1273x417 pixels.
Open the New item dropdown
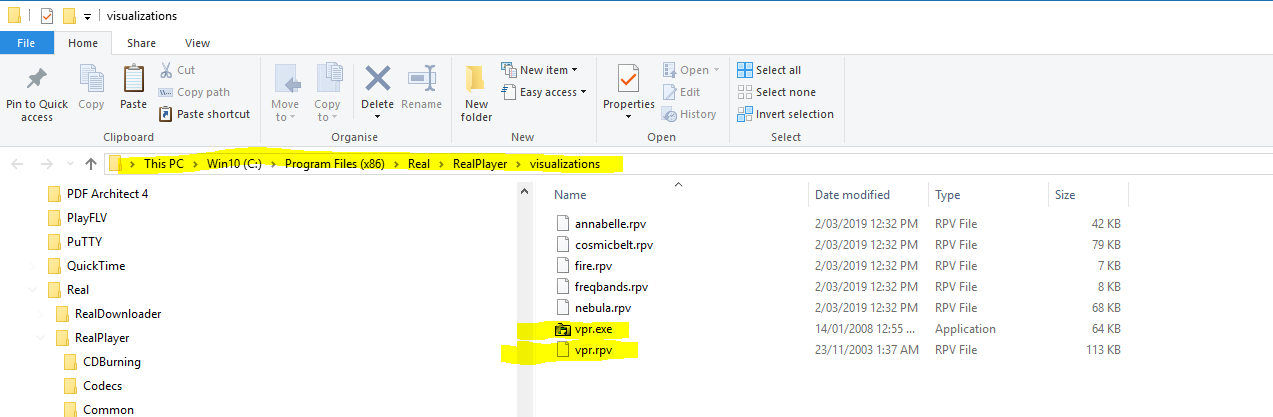click(541, 70)
